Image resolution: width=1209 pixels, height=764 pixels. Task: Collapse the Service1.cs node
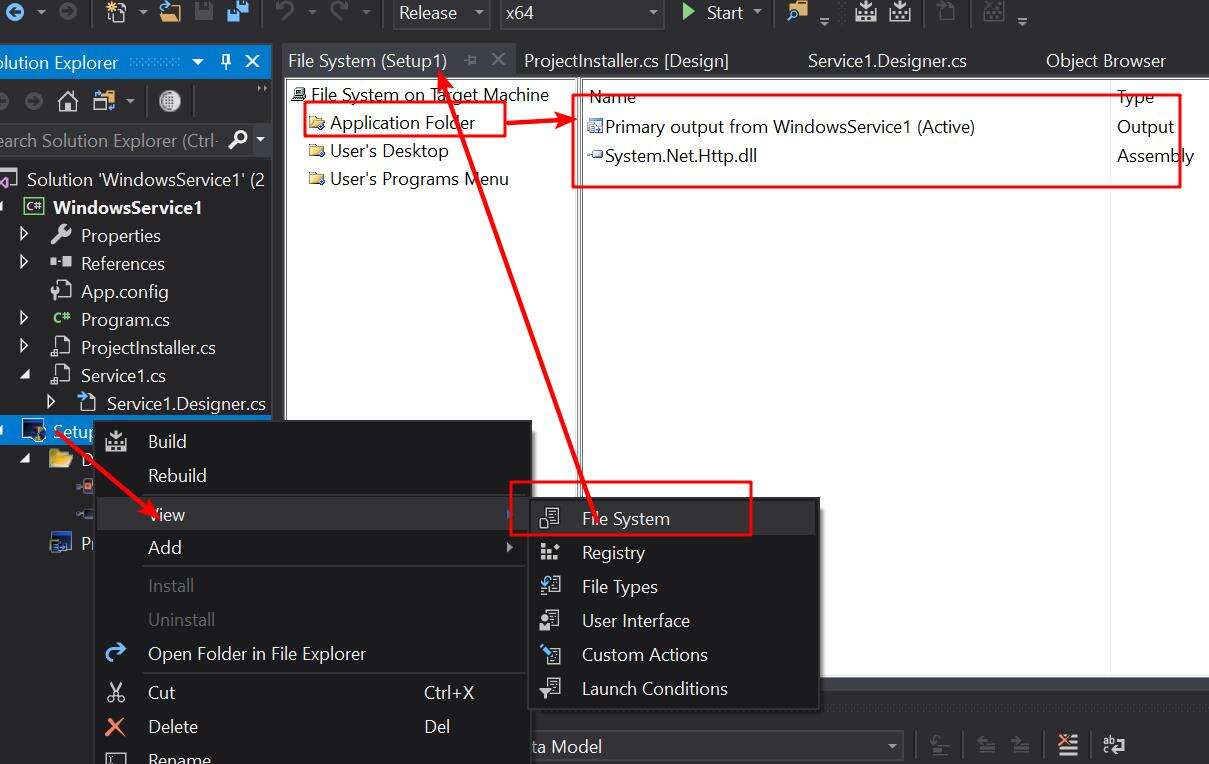pos(25,375)
